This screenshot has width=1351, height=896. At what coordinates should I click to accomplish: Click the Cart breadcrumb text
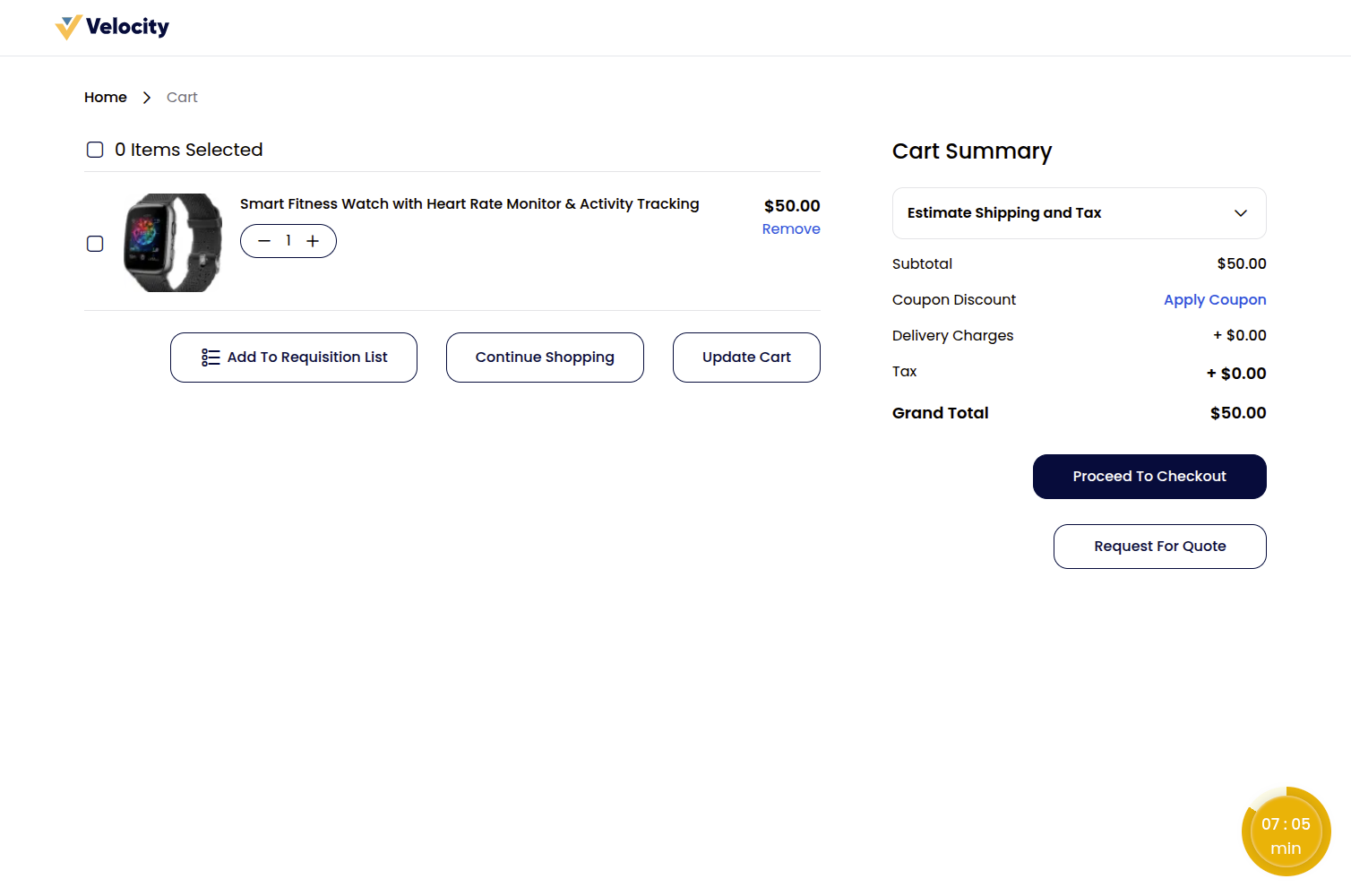[182, 98]
